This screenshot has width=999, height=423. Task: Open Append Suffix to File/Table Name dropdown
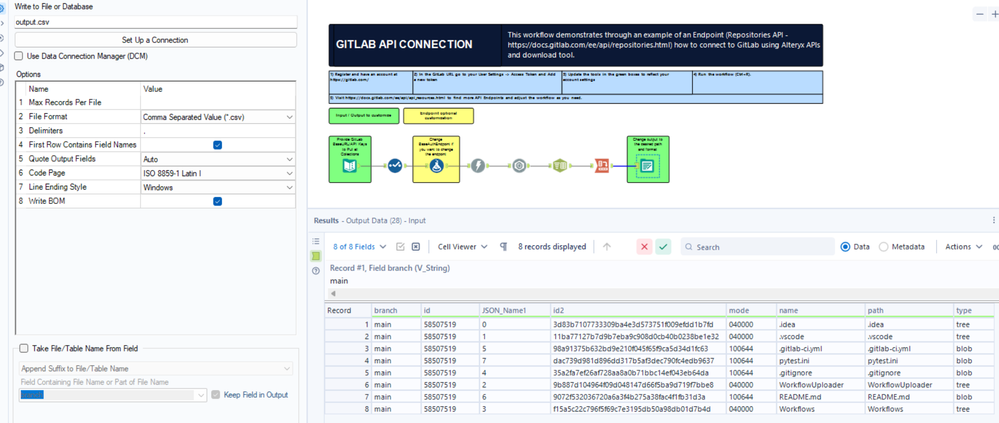[x=155, y=368]
